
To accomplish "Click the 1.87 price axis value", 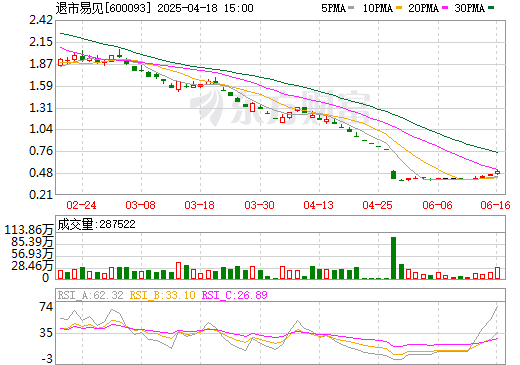I will point(41,64).
